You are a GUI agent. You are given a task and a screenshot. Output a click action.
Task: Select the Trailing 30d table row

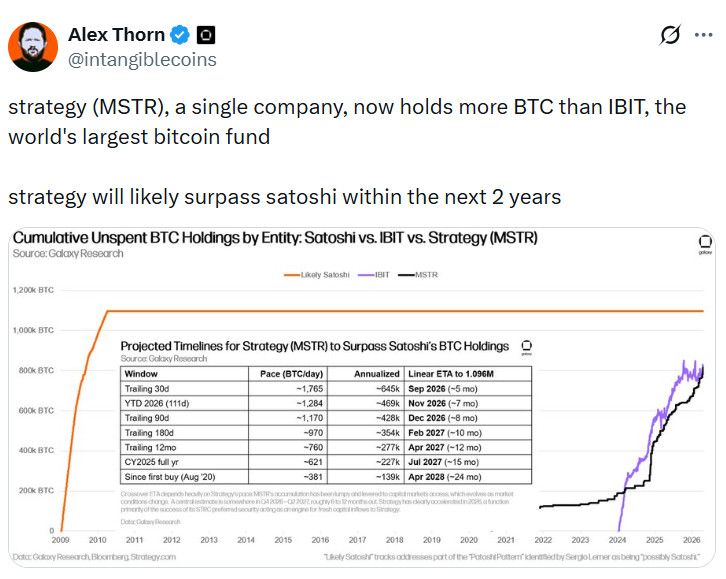[328, 387]
